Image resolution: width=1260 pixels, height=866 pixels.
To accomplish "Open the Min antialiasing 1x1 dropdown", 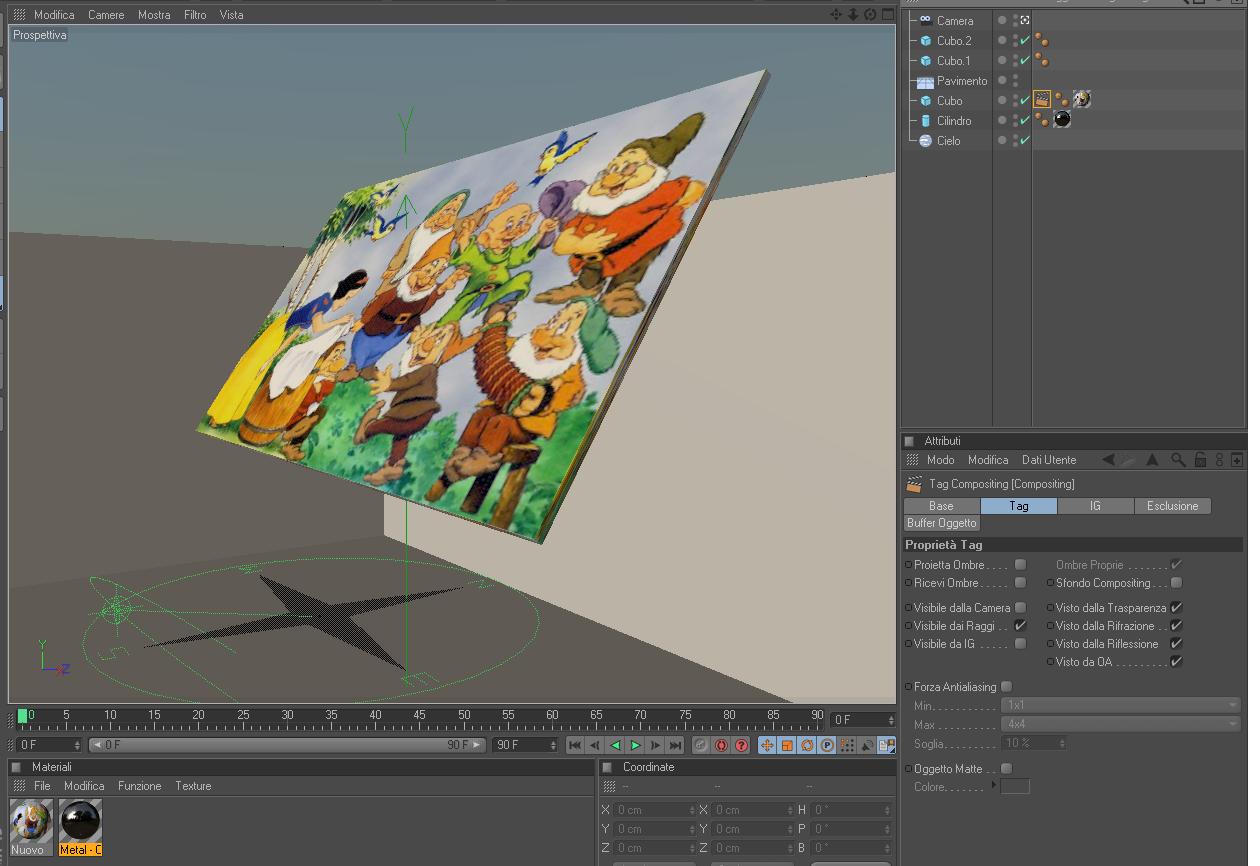I will tap(1120, 705).
